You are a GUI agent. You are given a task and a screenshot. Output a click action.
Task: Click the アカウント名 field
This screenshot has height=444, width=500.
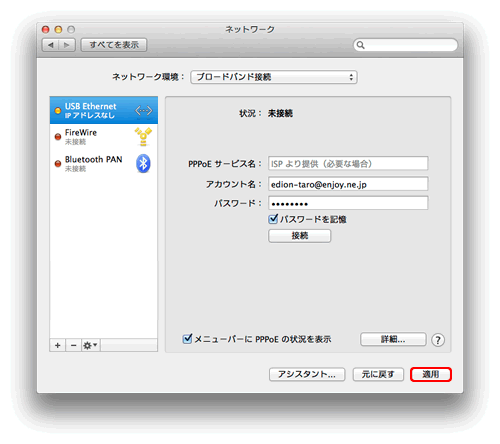point(348,184)
